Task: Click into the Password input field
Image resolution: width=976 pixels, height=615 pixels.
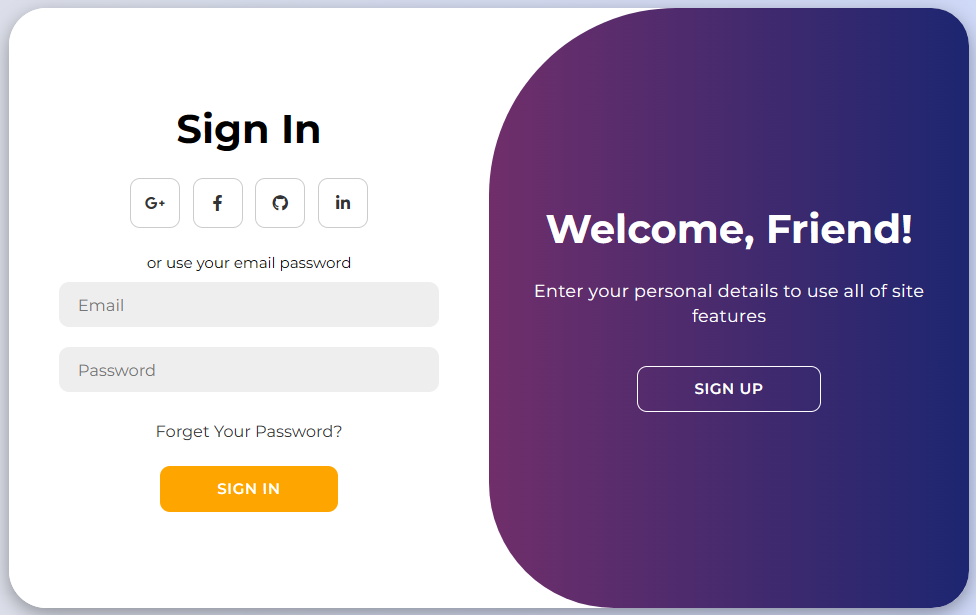Action: click(249, 370)
